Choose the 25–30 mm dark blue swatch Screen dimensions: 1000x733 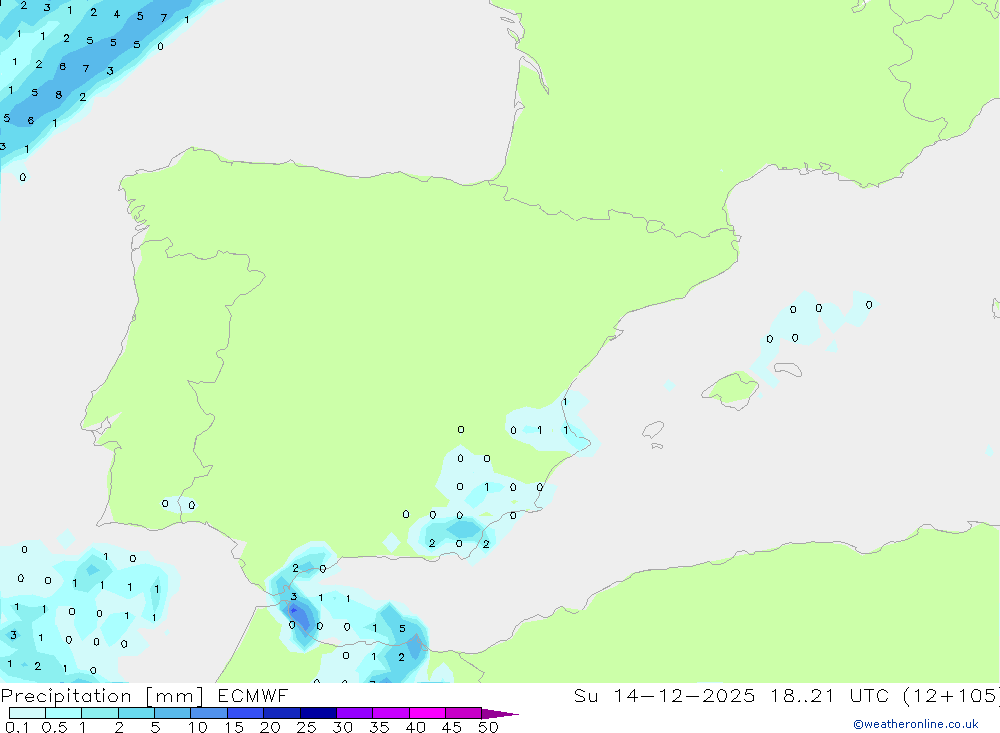click(x=318, y=713)
